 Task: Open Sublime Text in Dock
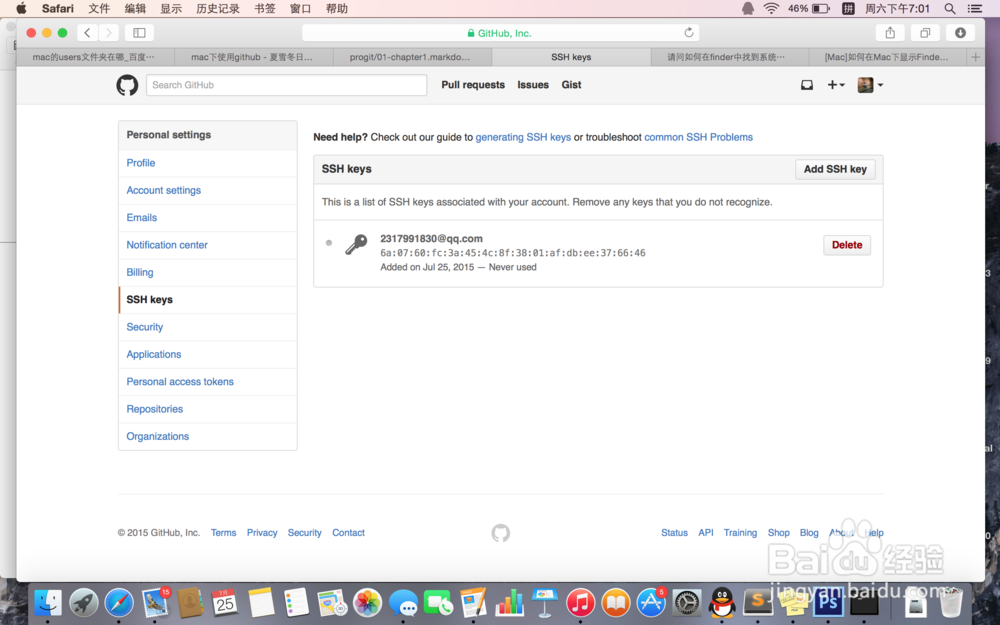(758, 601)
